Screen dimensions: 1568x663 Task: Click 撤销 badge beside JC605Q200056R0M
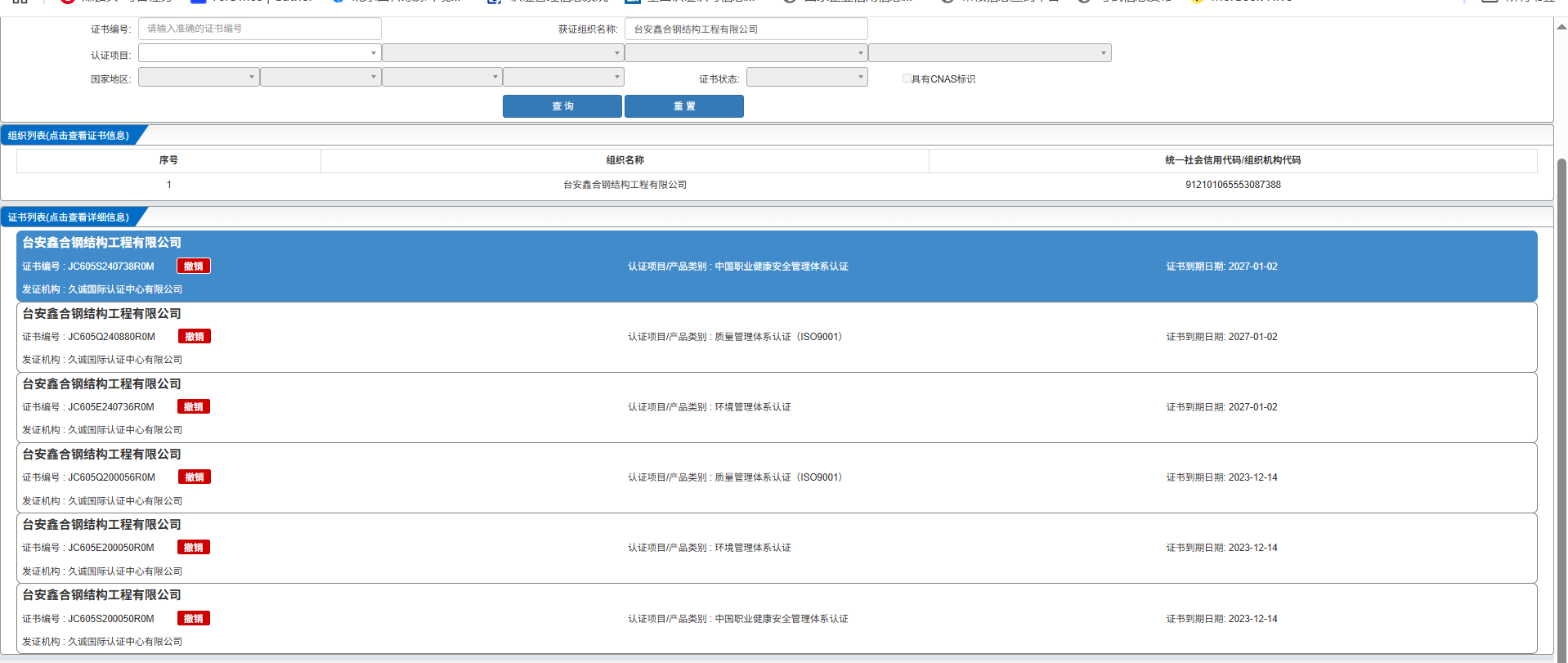[x=195, y=477]
